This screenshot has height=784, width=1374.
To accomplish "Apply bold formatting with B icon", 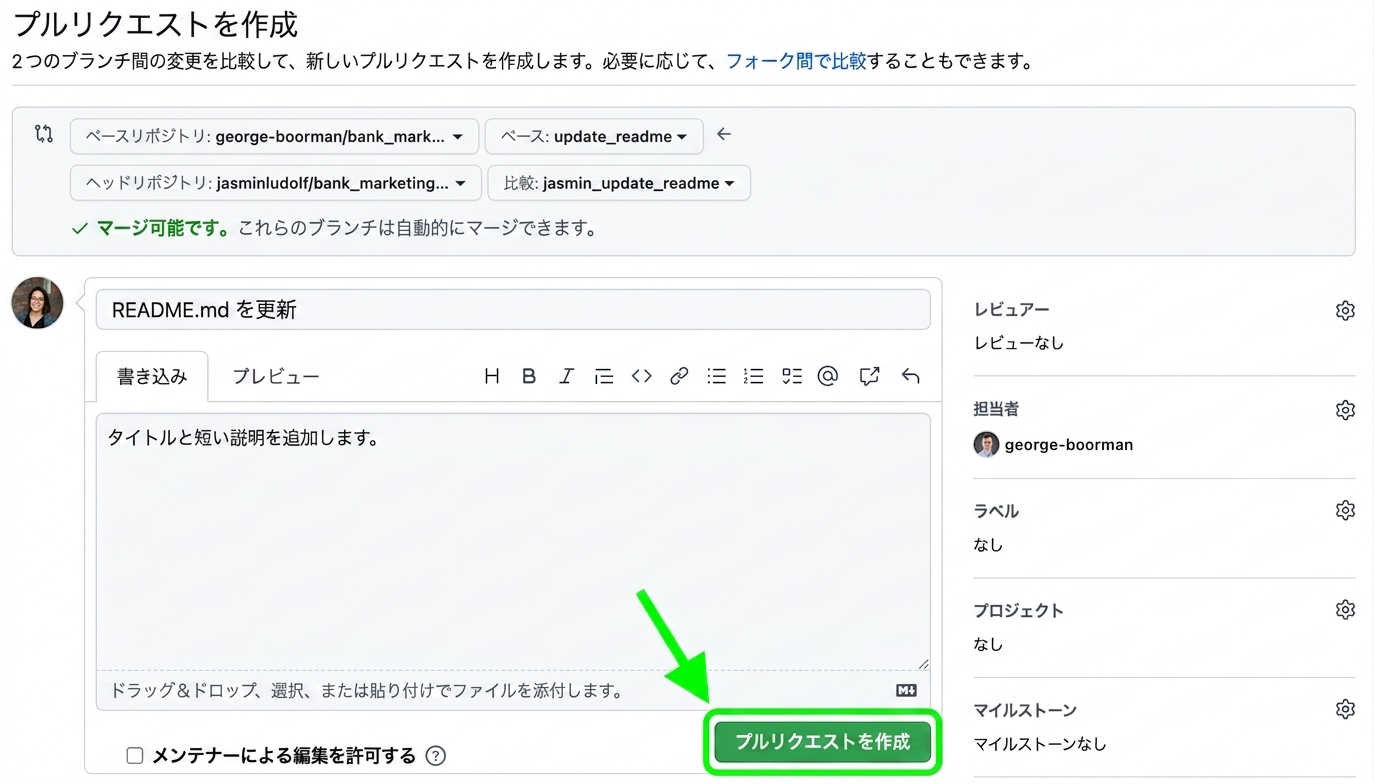I will point(529,376).
